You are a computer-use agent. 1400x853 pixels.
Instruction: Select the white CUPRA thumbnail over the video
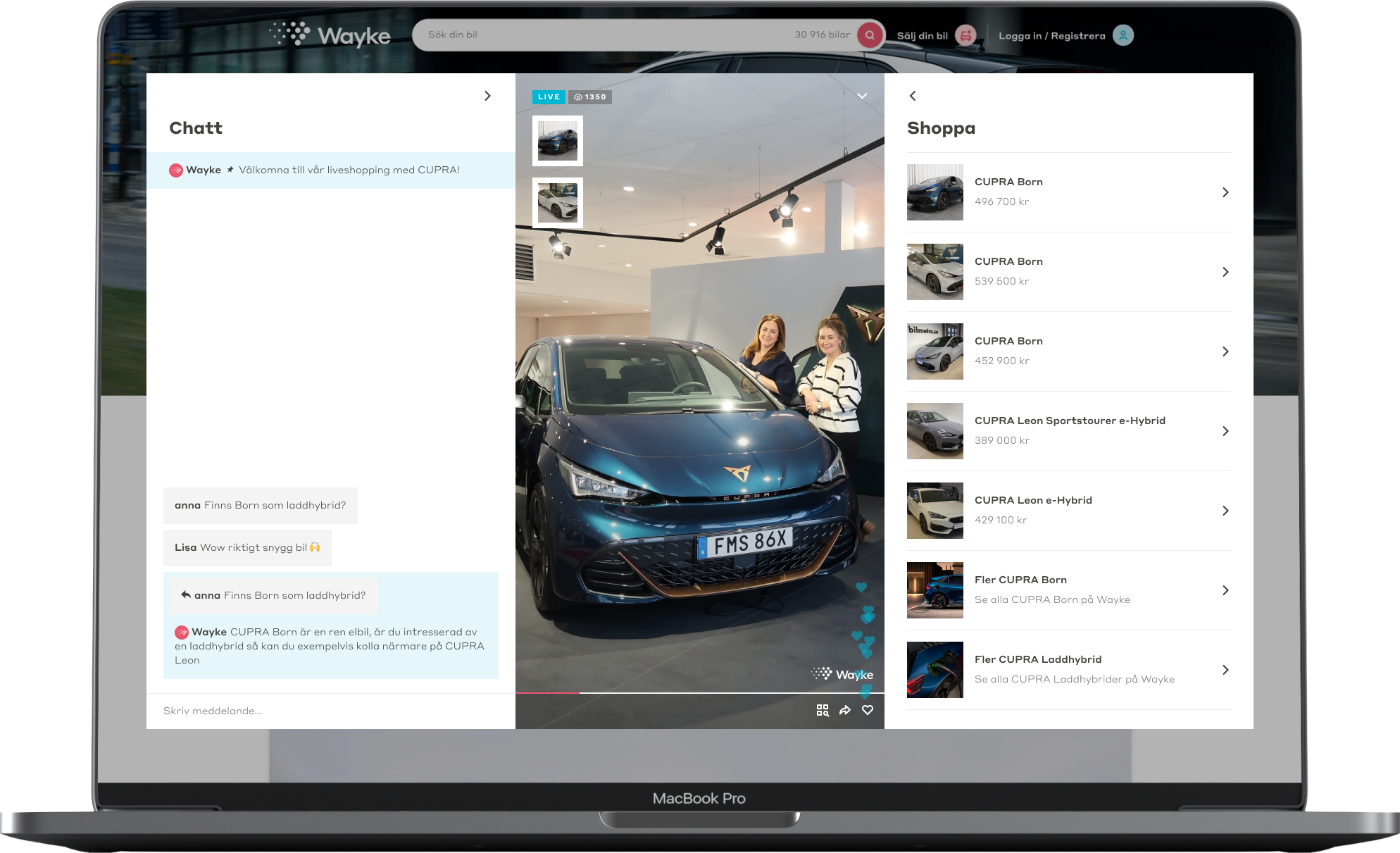[x=558, y=203]
